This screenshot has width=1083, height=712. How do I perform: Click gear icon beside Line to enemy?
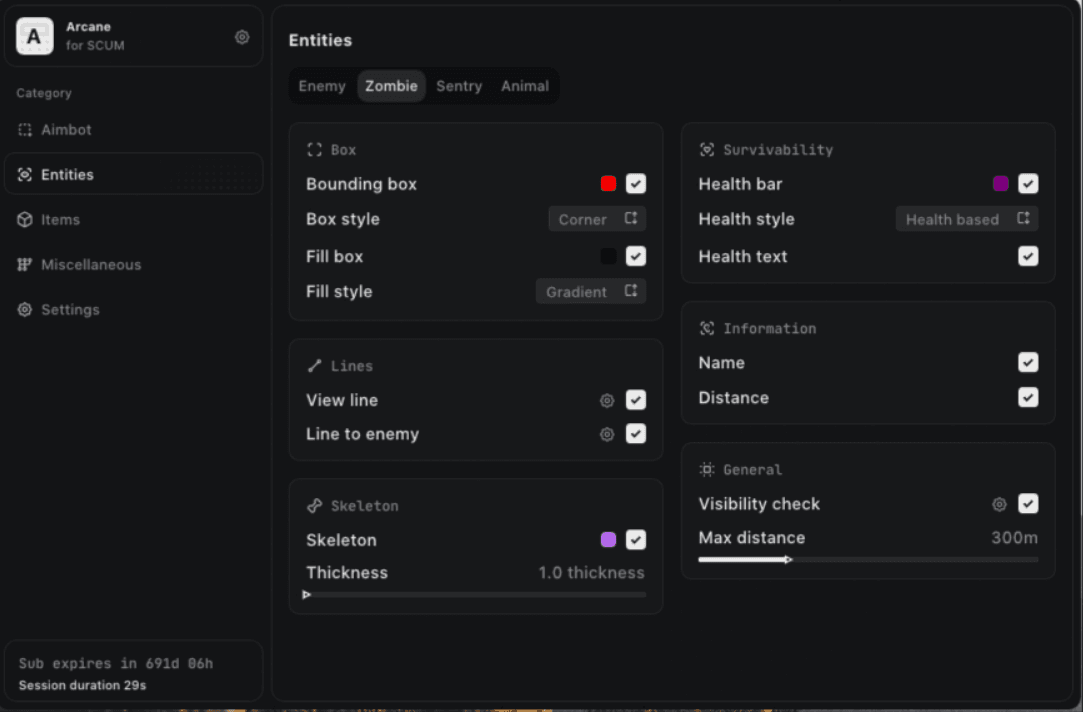(x=607, y=435)
